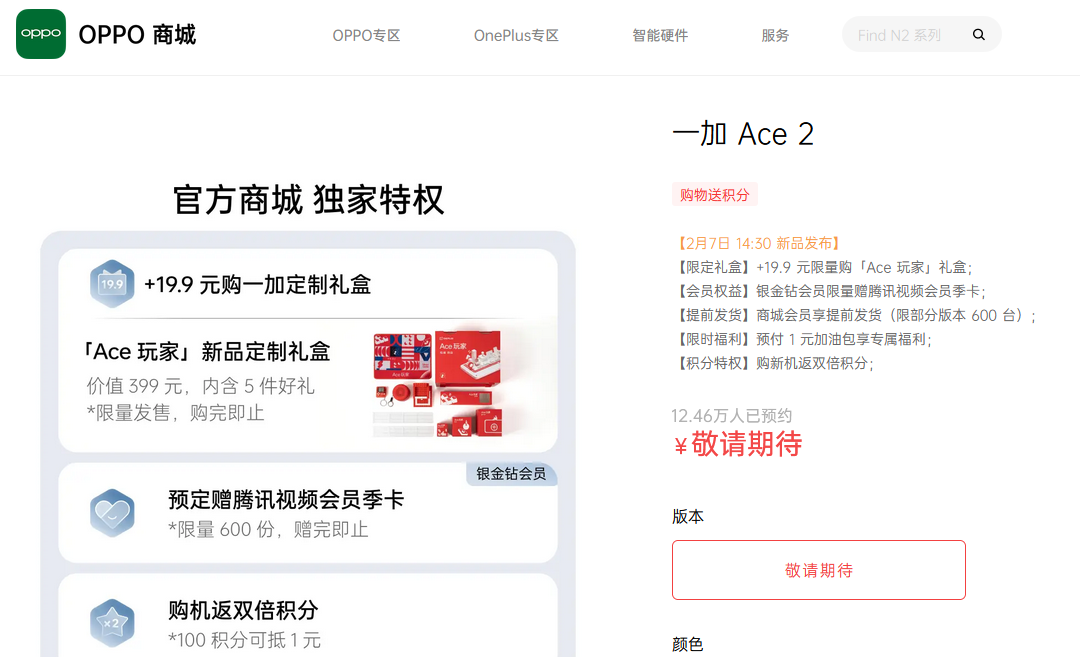Select the 敬请期待 version button
The width and height of the screenshot is (1080, 657).
[819, 570]
